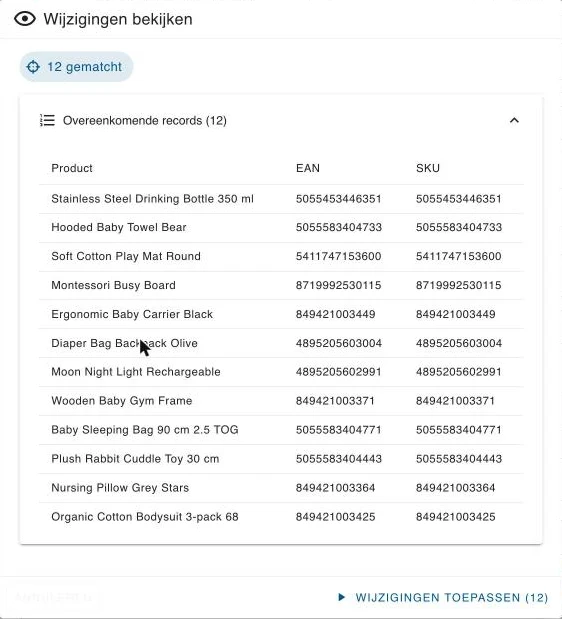Click EAN 4895205602991 of Moon Night Light

point(339,372)
